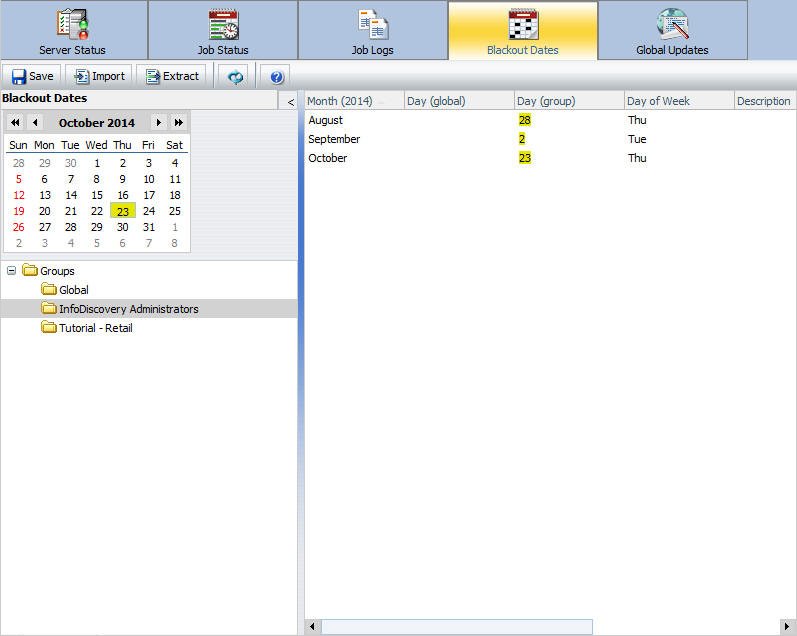Sort by Day (group) column header

(569, 101)
